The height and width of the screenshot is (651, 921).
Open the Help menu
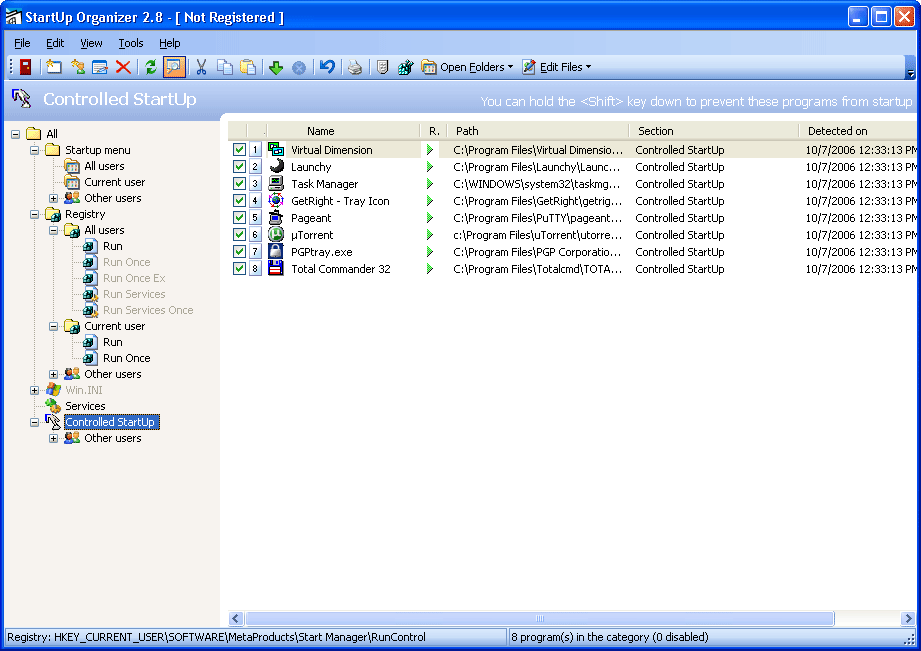tap(170, 43)
